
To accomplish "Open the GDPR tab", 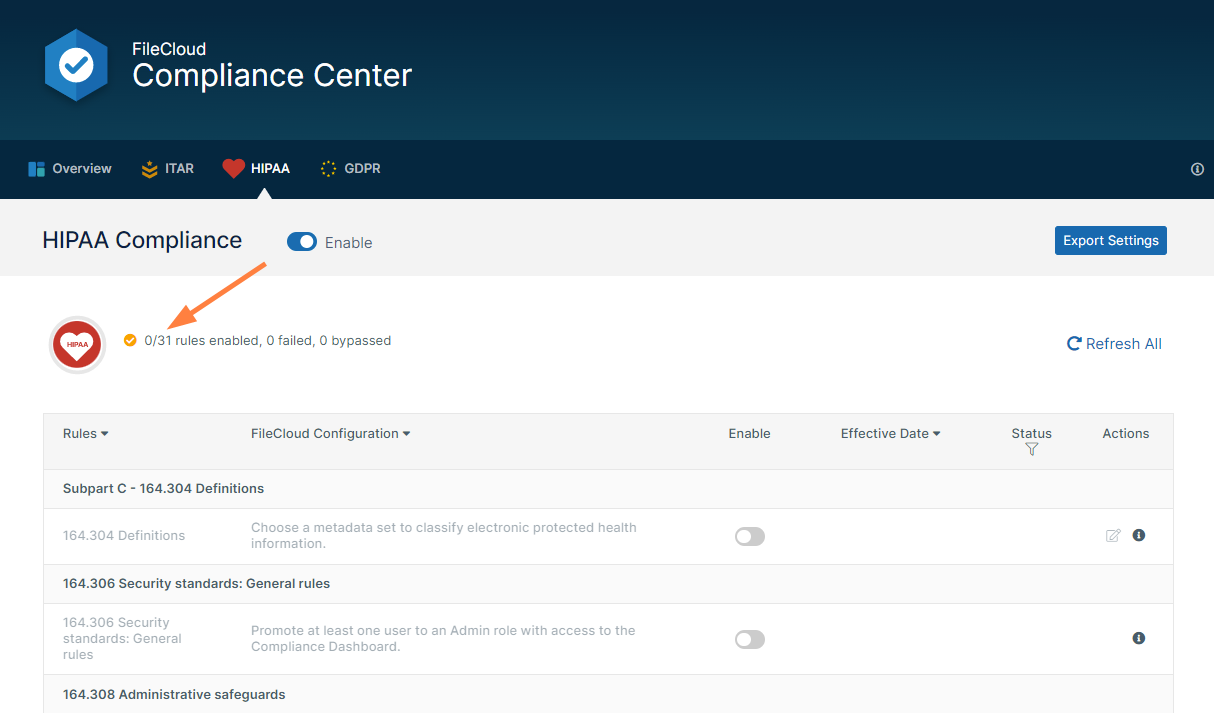I will [x=350, y=169].
